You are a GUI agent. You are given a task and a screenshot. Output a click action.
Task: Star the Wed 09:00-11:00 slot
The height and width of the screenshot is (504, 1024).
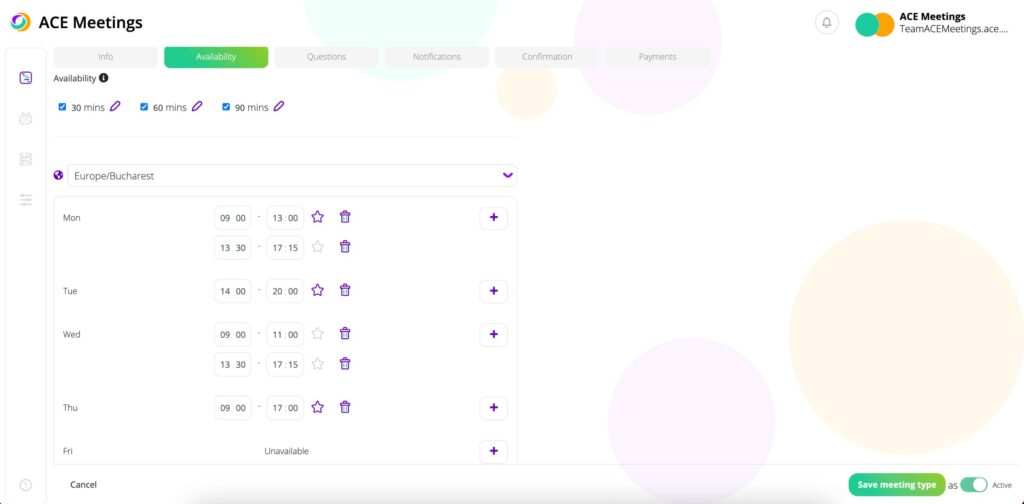tap(317, 334)
